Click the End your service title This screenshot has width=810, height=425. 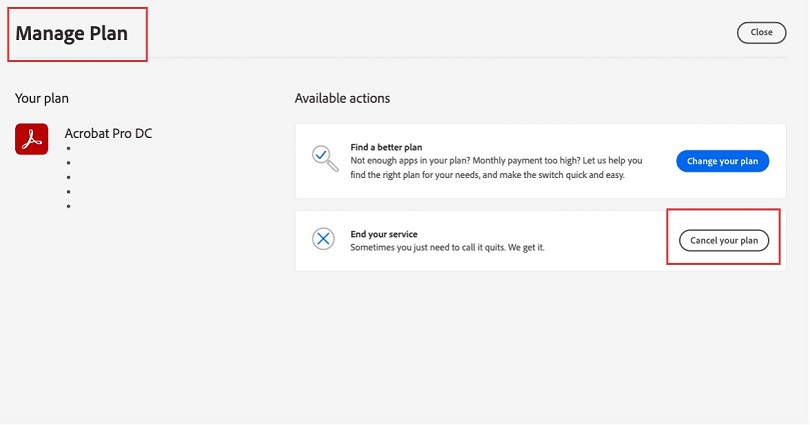[384, 234]
